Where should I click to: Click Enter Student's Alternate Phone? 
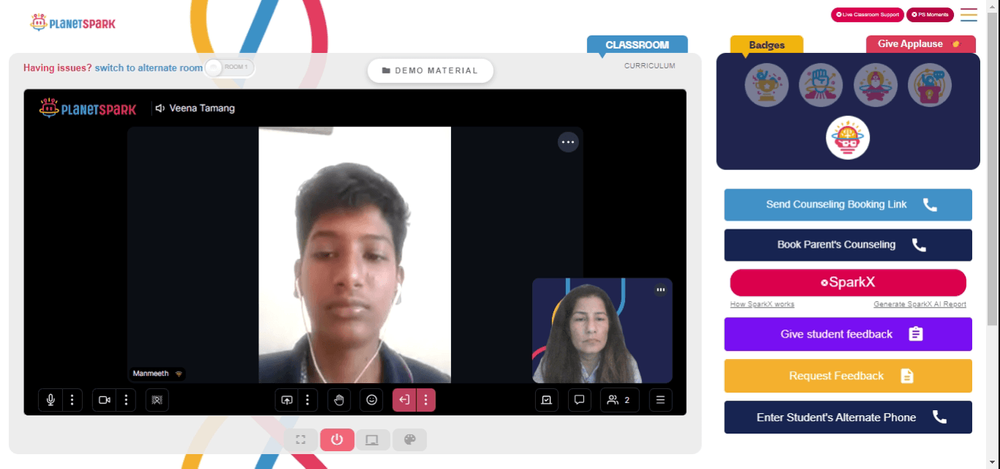[x=848, y=417]
